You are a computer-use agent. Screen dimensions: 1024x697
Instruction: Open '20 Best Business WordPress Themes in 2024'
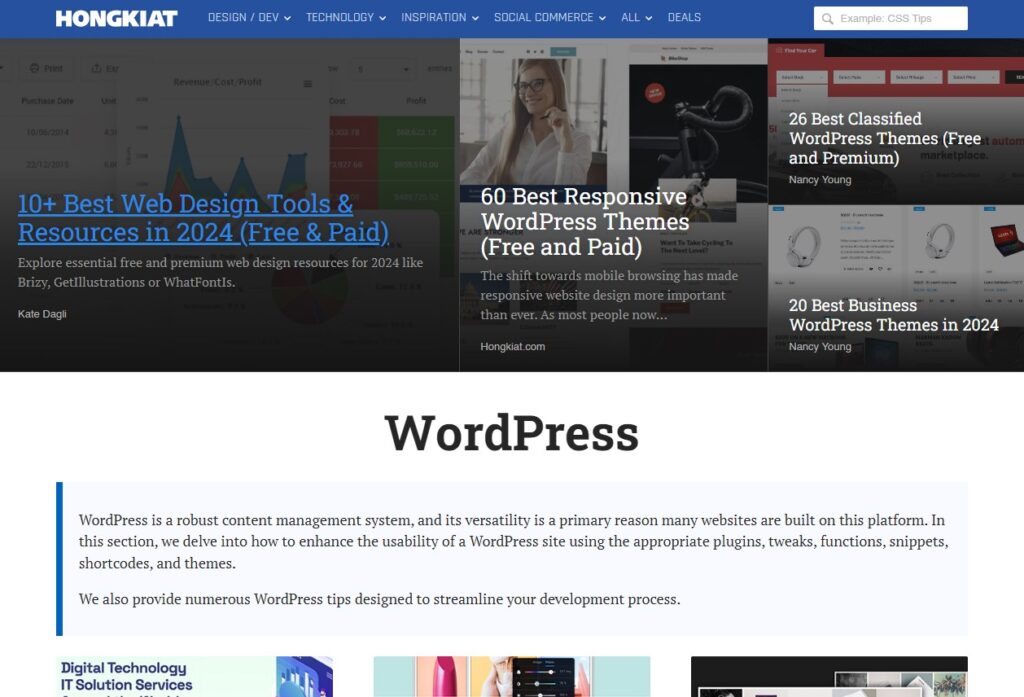coord(893,315)
